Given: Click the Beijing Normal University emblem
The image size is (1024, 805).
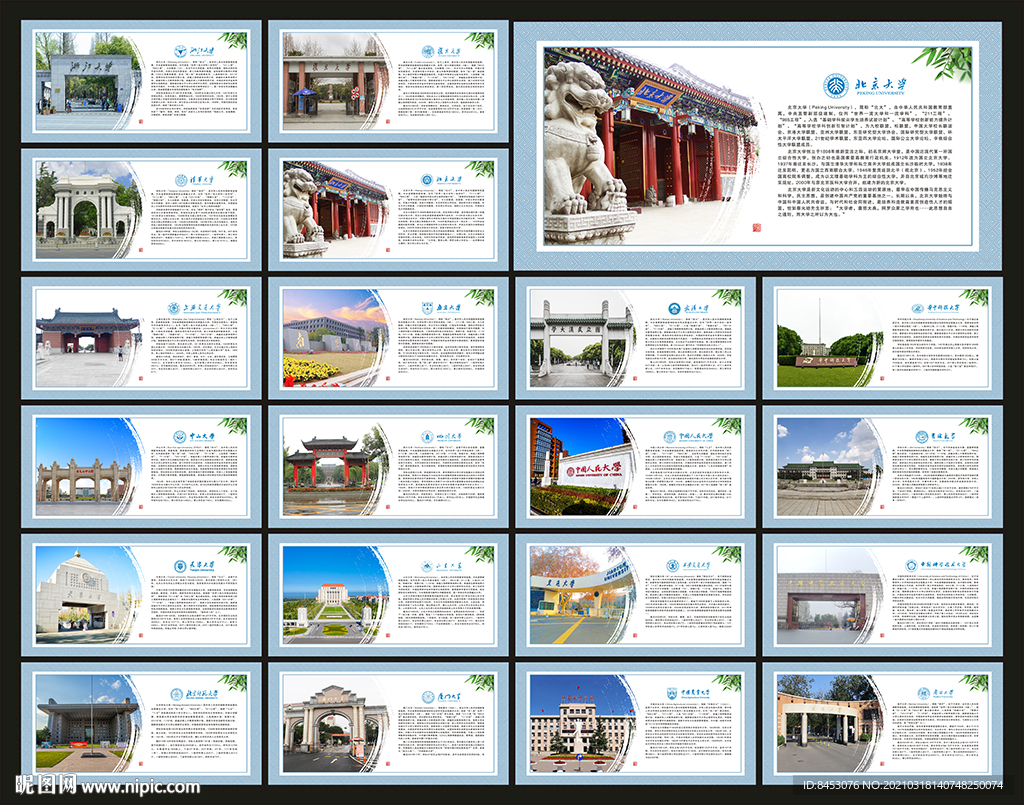Looking at the screenshot, I should (176, 694).
